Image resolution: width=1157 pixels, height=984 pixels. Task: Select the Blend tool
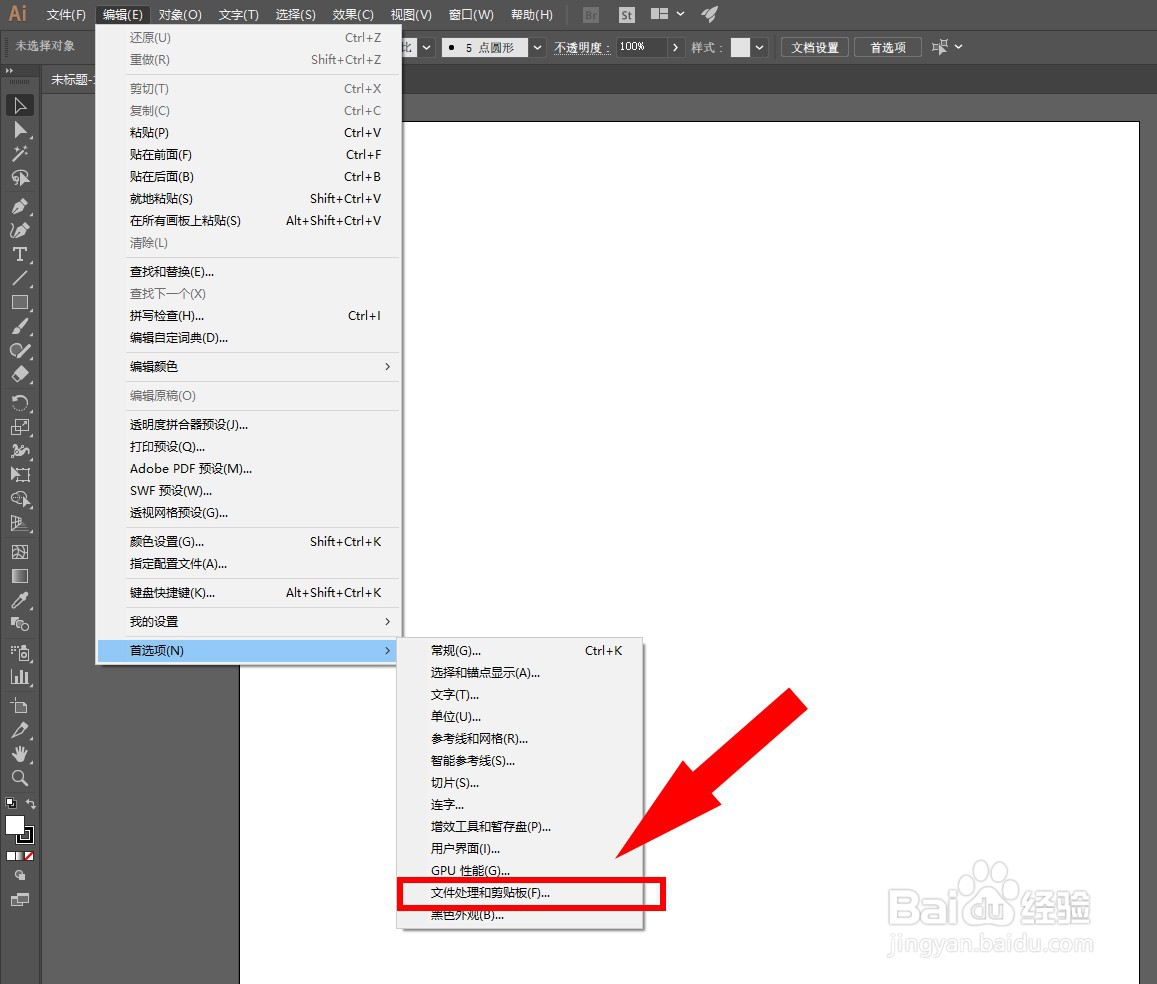(20, 624)
